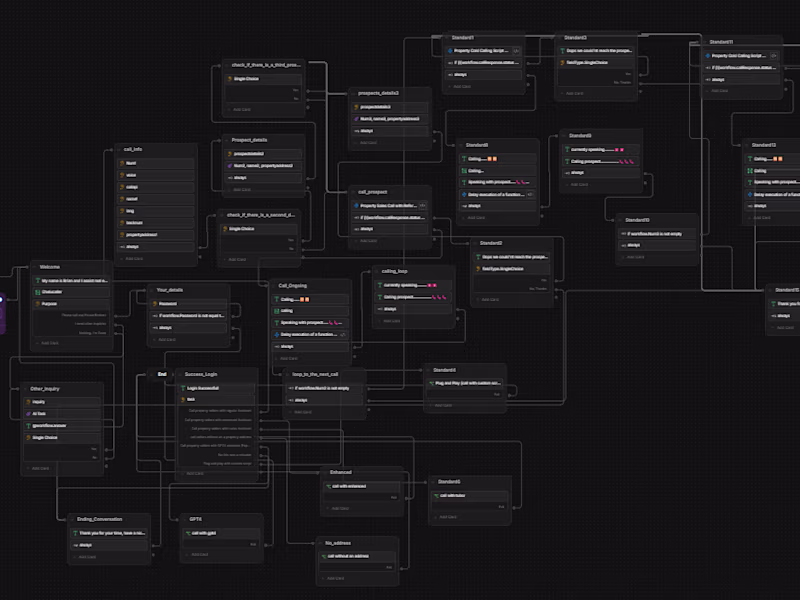Click the always arrow icon in Ending_Conversation node
The height and width of the screenshot is (600, 800).
(x=74, y=545)
